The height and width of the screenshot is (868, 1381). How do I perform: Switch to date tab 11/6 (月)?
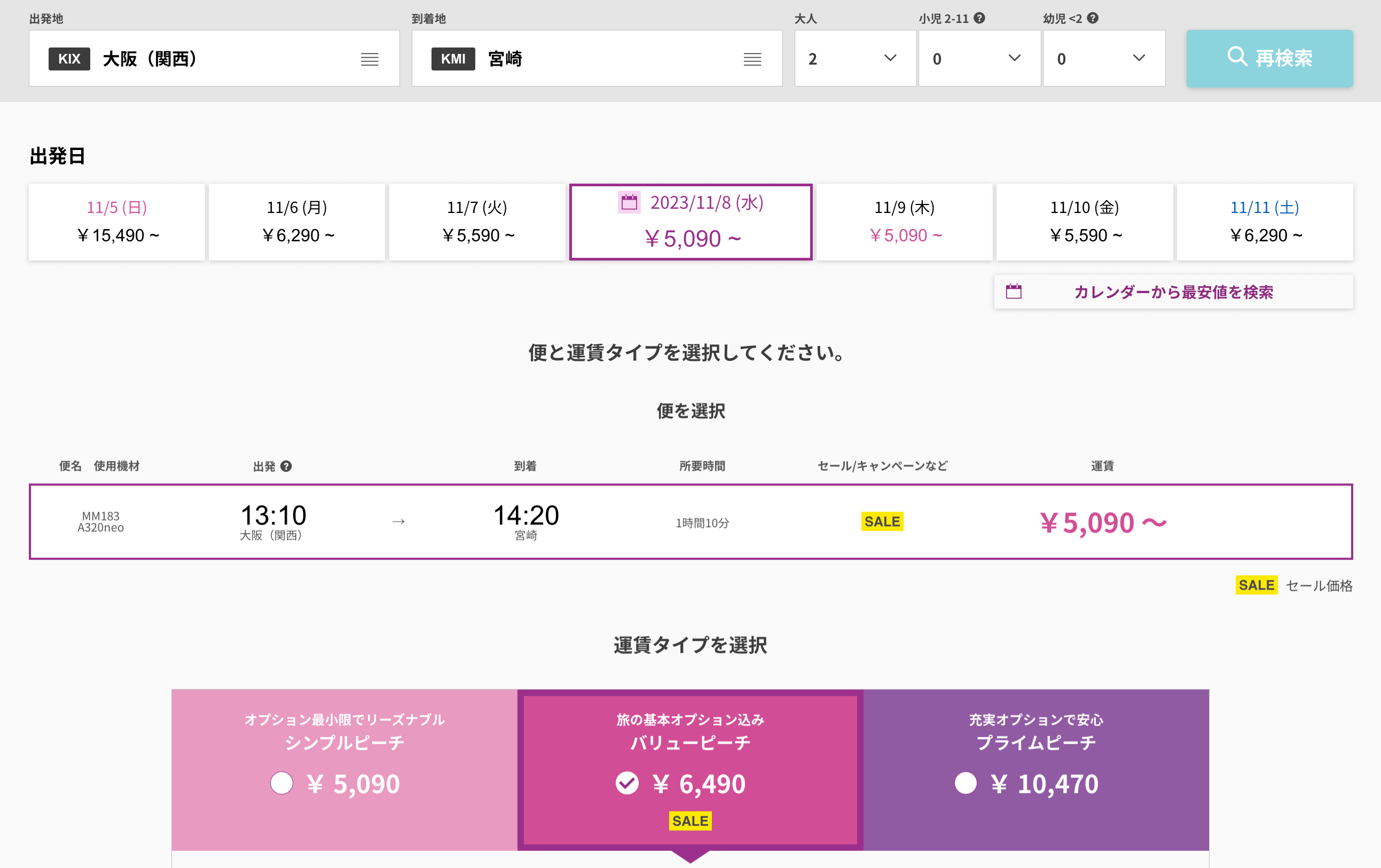click(x=297, y=222)
